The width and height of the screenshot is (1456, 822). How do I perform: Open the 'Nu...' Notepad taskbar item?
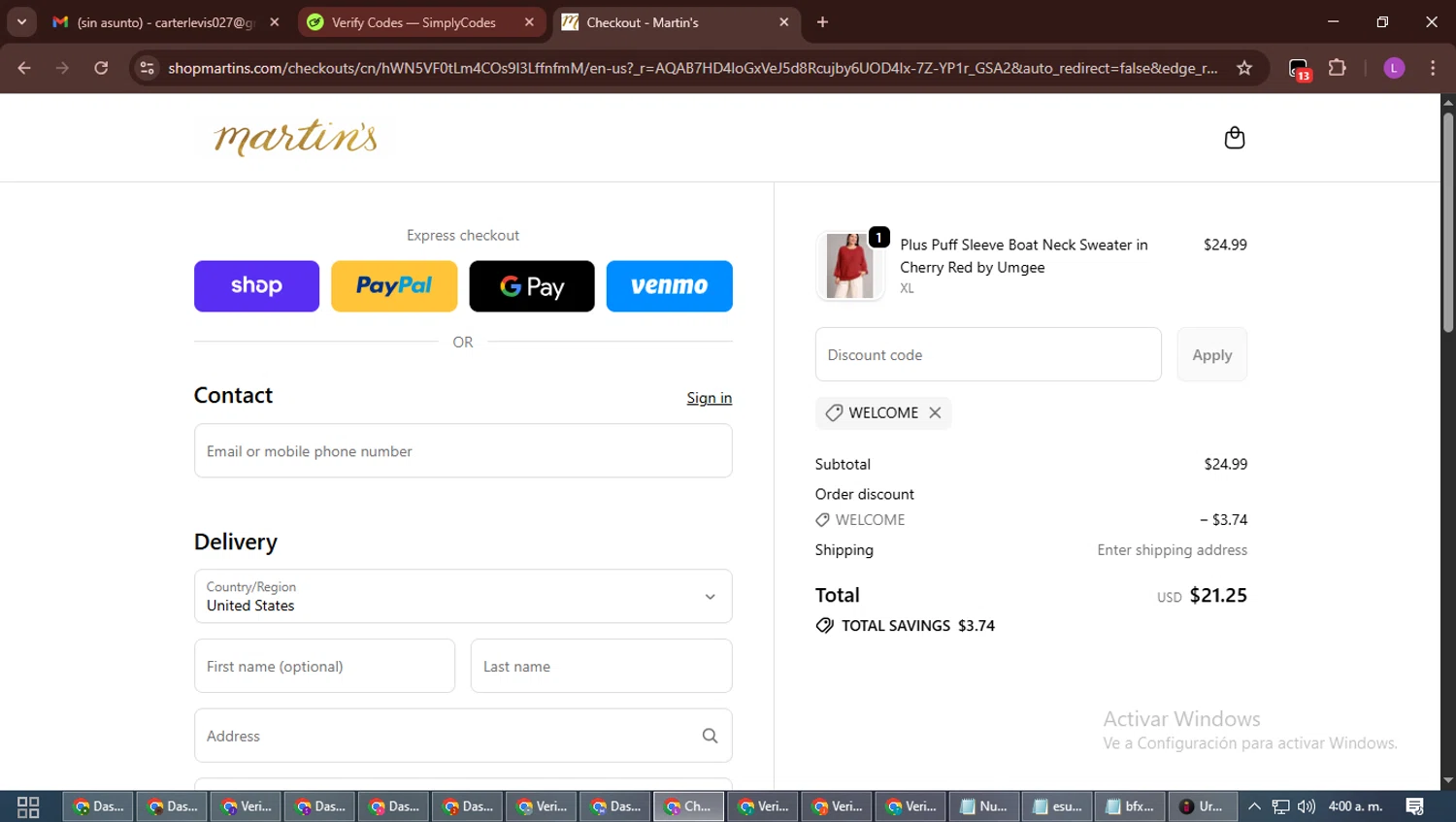pos(984,806)
